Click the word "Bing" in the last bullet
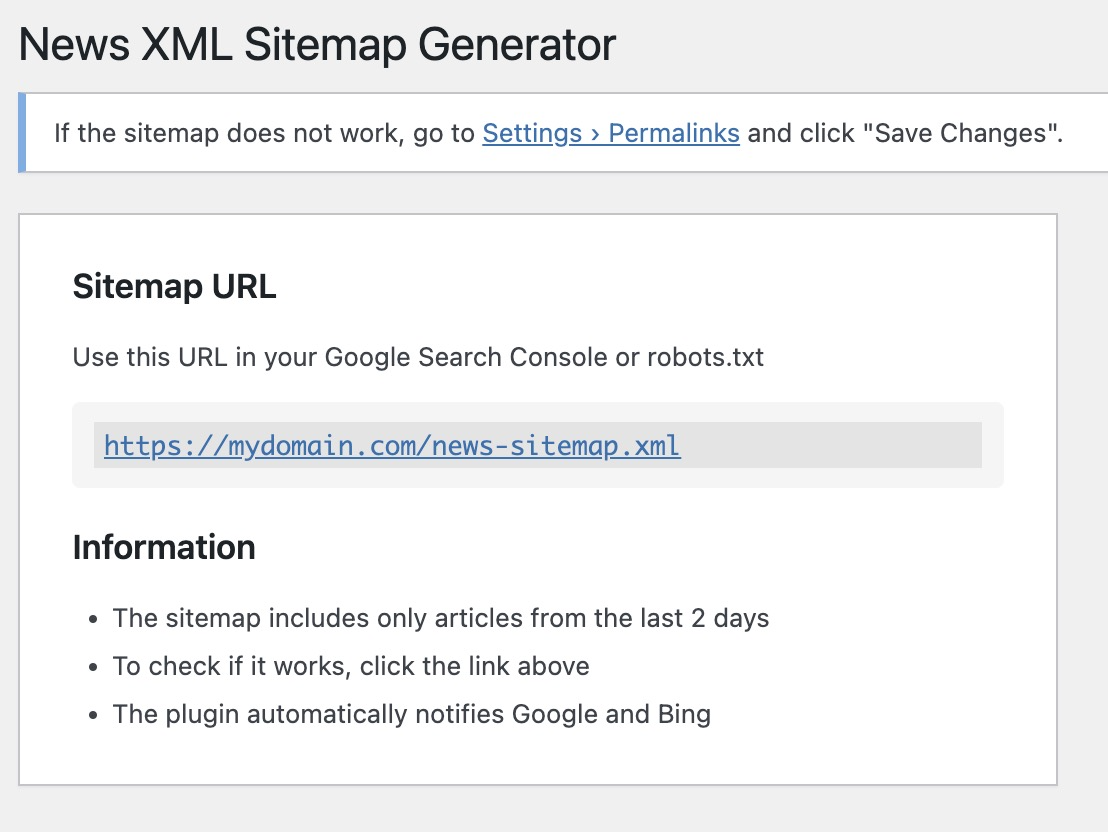1108x832 pixels. (x=684, y=715)
